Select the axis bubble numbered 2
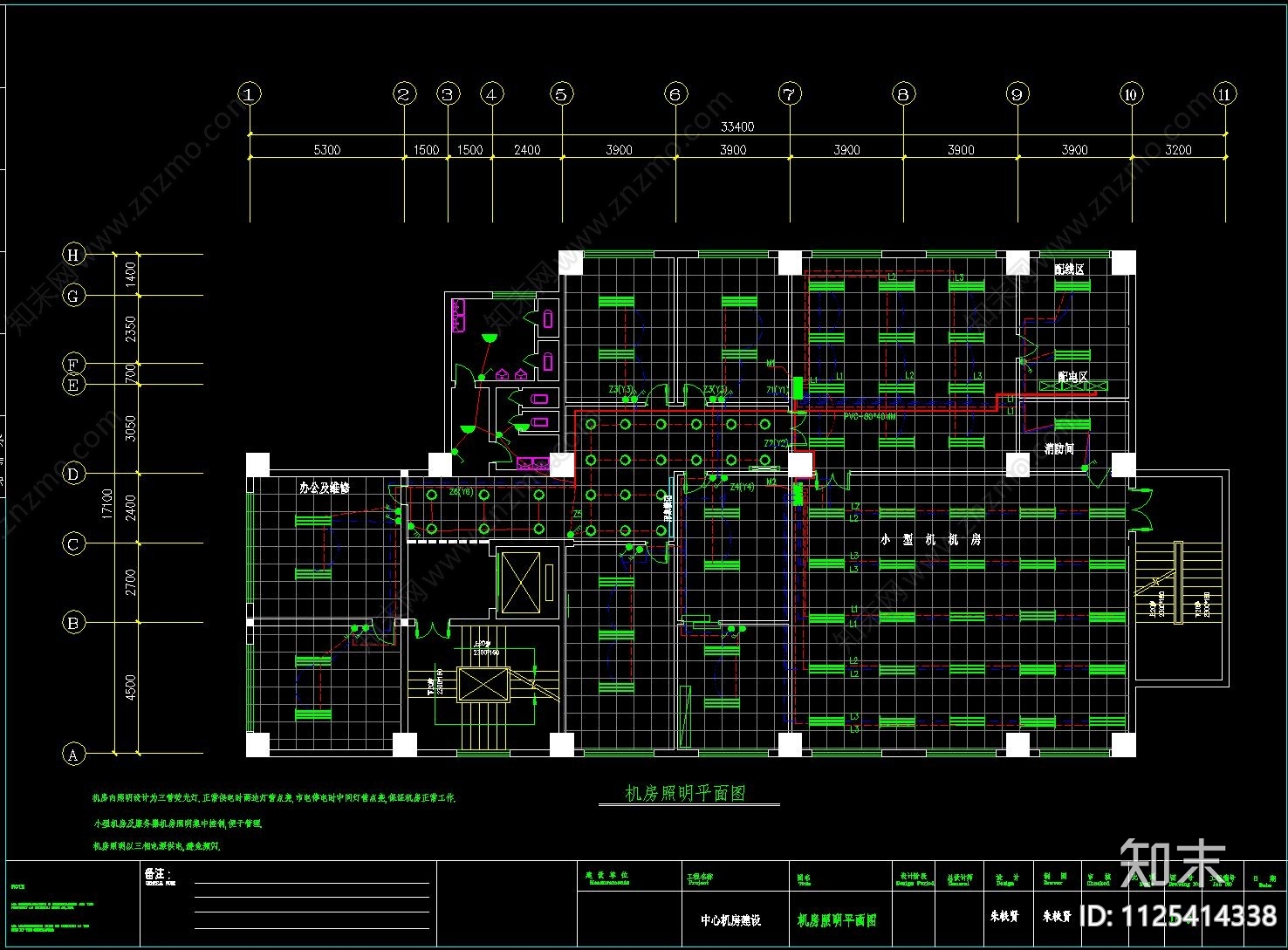The width and height of the screenshot is (1288, 950). point(404,94)
